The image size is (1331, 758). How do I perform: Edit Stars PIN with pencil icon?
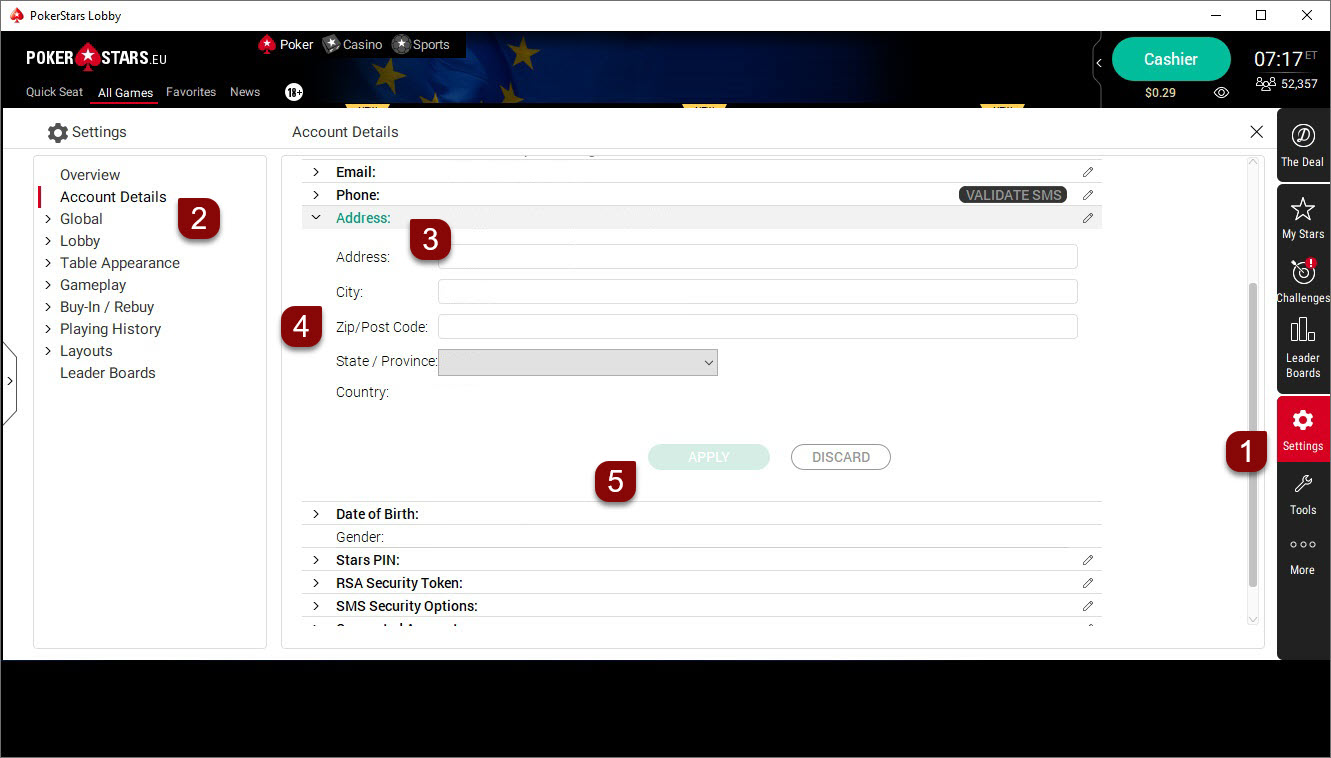coord(1088,560)
